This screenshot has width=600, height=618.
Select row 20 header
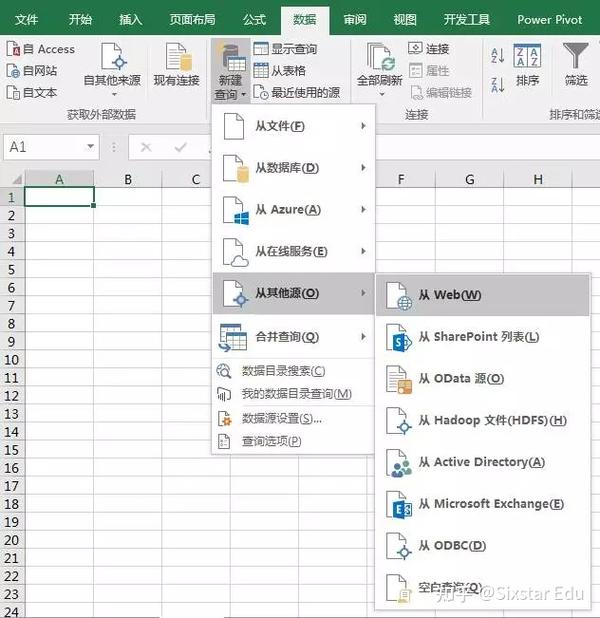pos(12,540)
